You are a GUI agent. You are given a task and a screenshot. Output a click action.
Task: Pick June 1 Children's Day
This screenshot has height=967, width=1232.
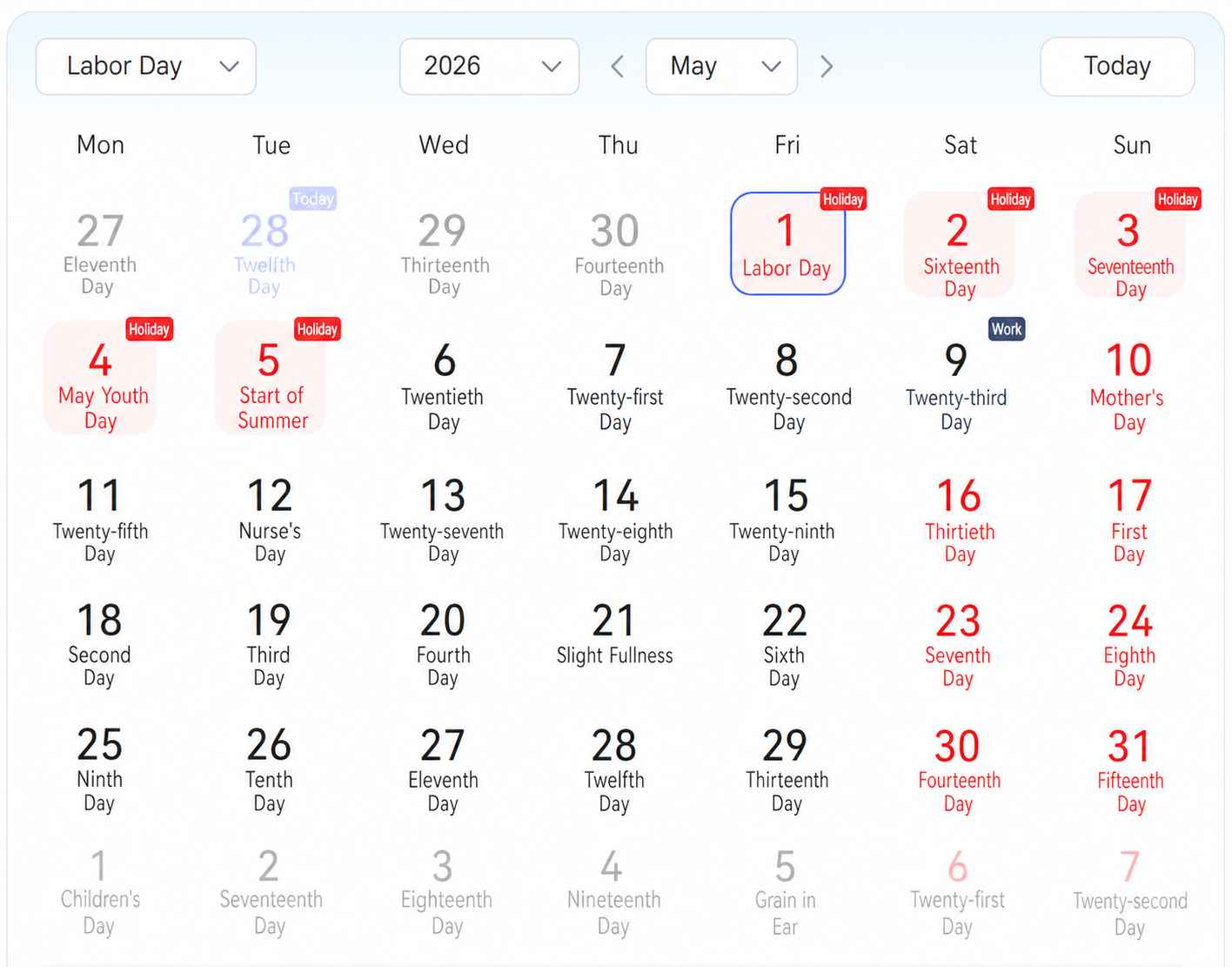[x=100, y=892]
